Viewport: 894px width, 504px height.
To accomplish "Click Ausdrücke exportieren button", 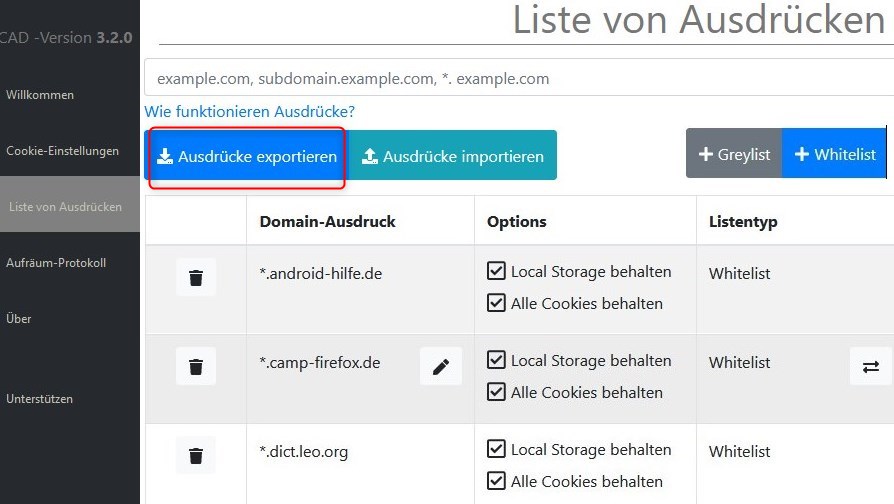I will pyautogui.click(x=247, y=157).
